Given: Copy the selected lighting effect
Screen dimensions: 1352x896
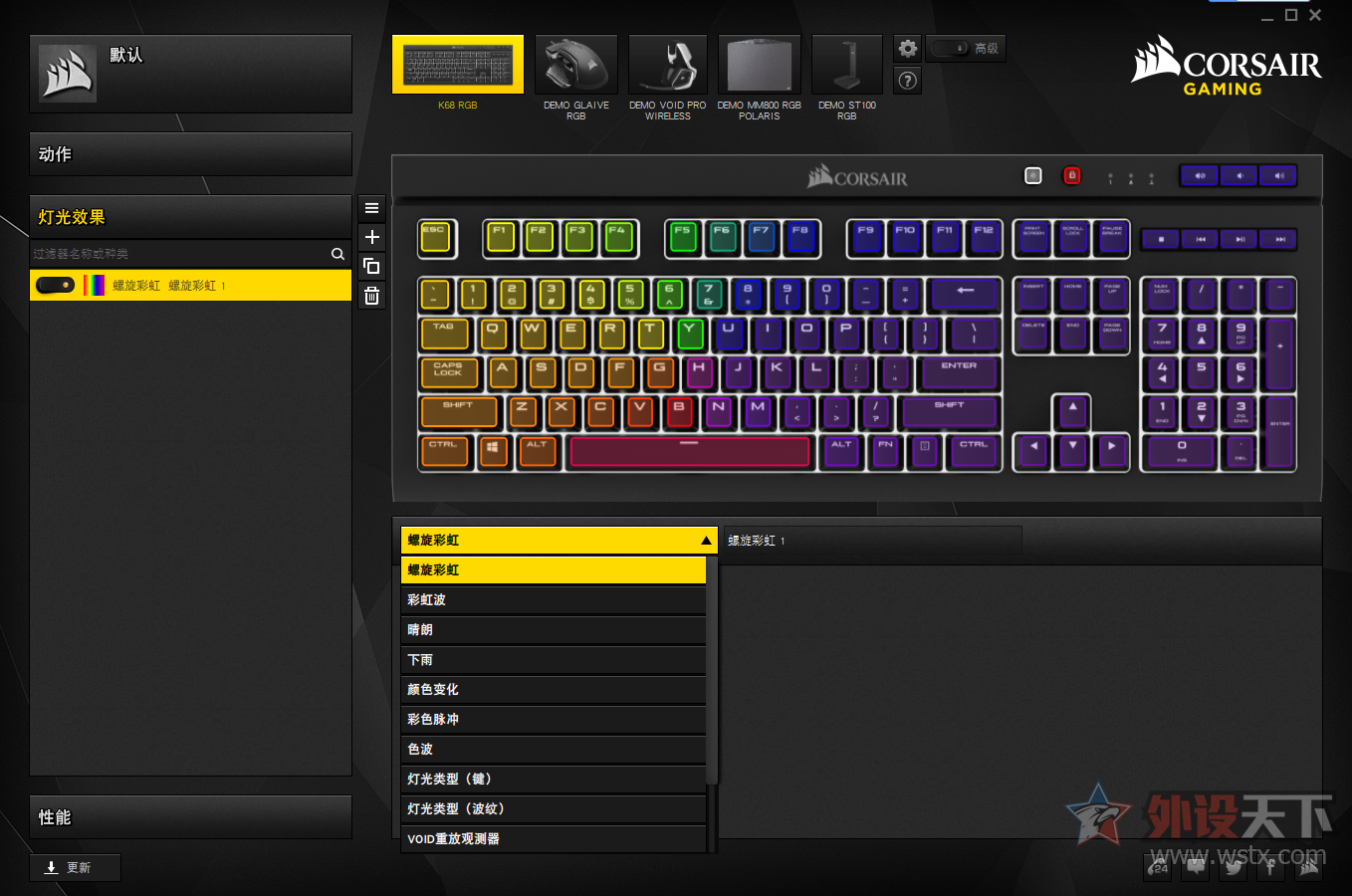Looking at the screenshot, I should [371, 266].
